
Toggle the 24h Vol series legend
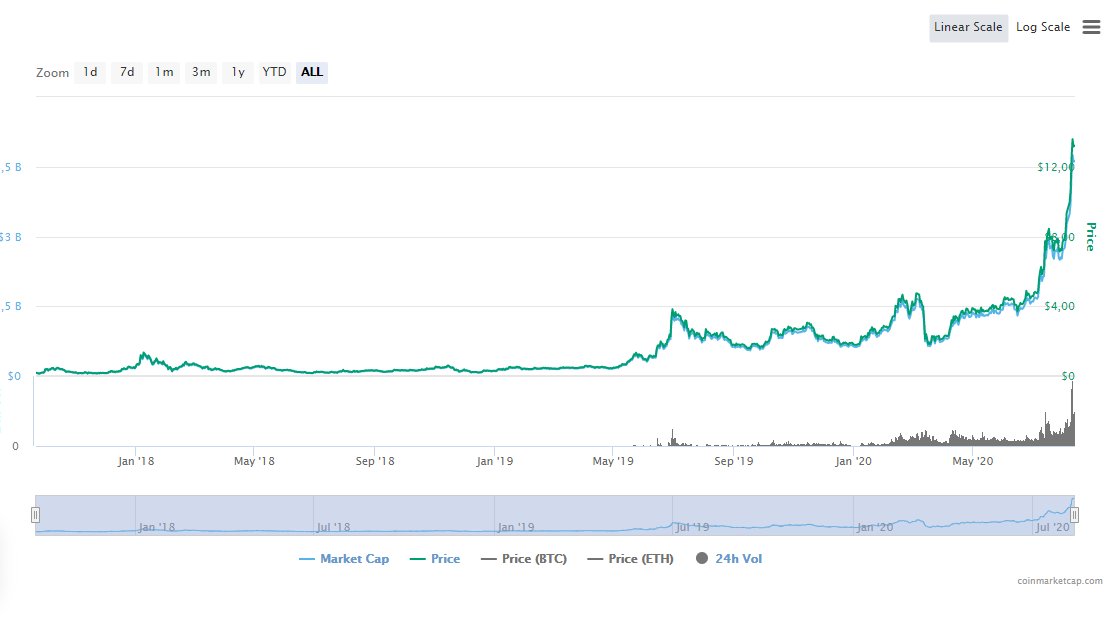tap(729, 559)
